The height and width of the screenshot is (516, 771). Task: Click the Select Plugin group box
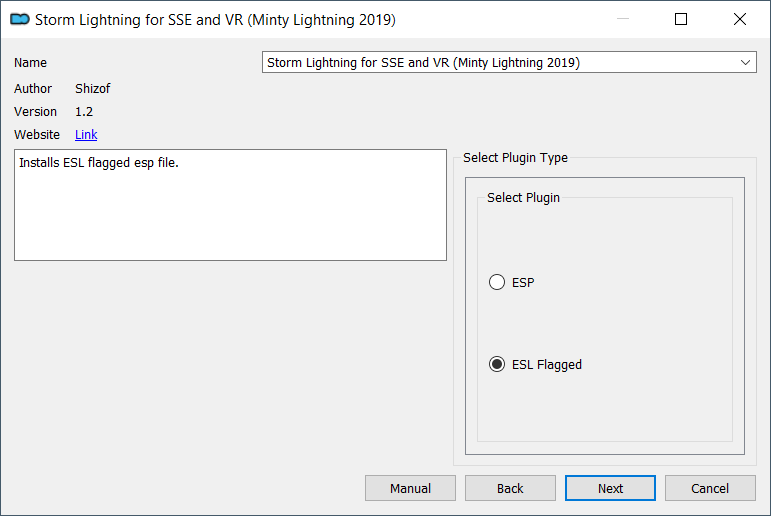[x=605, y=319]
